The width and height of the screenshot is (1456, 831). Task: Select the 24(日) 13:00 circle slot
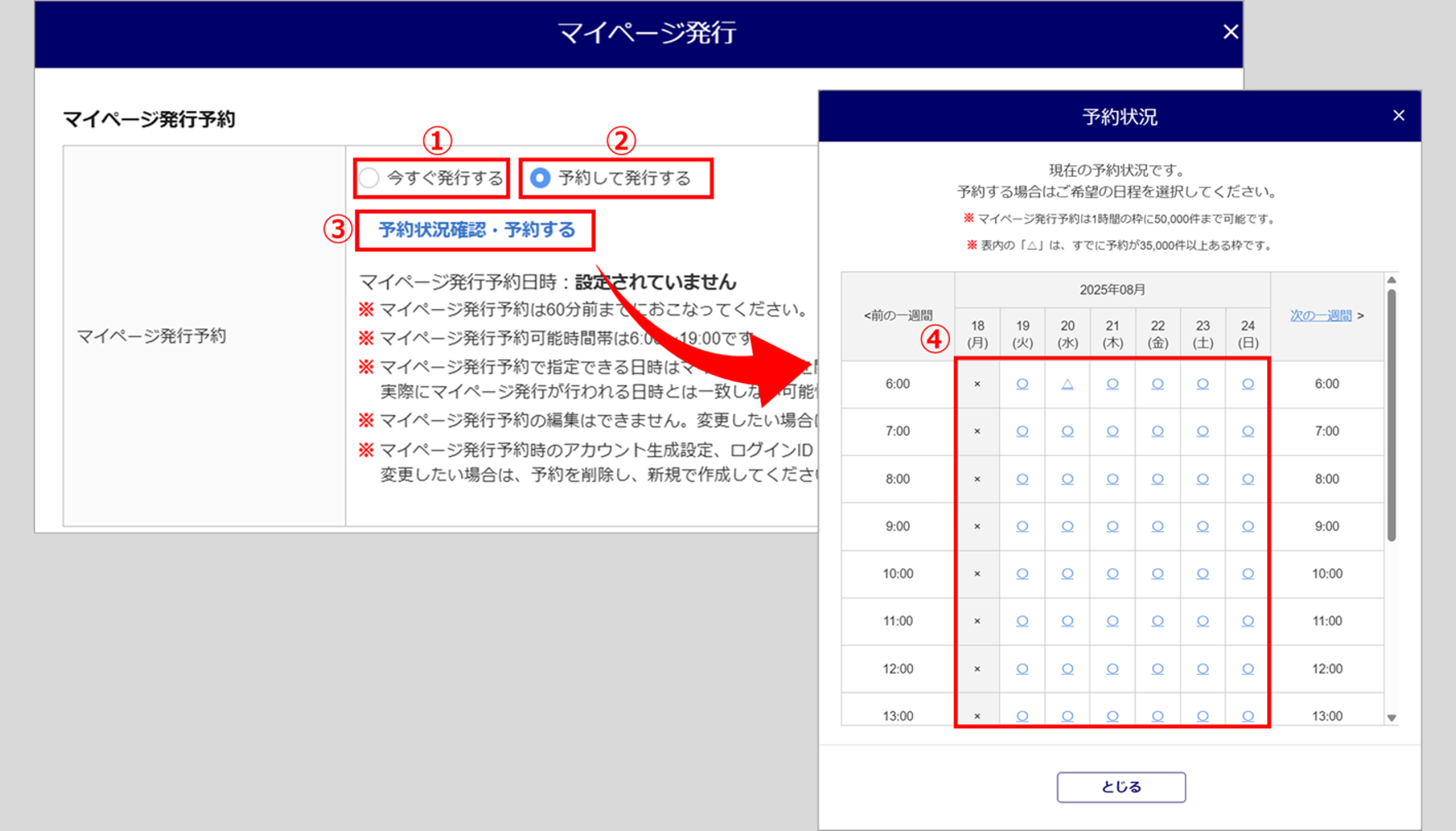1247,716
